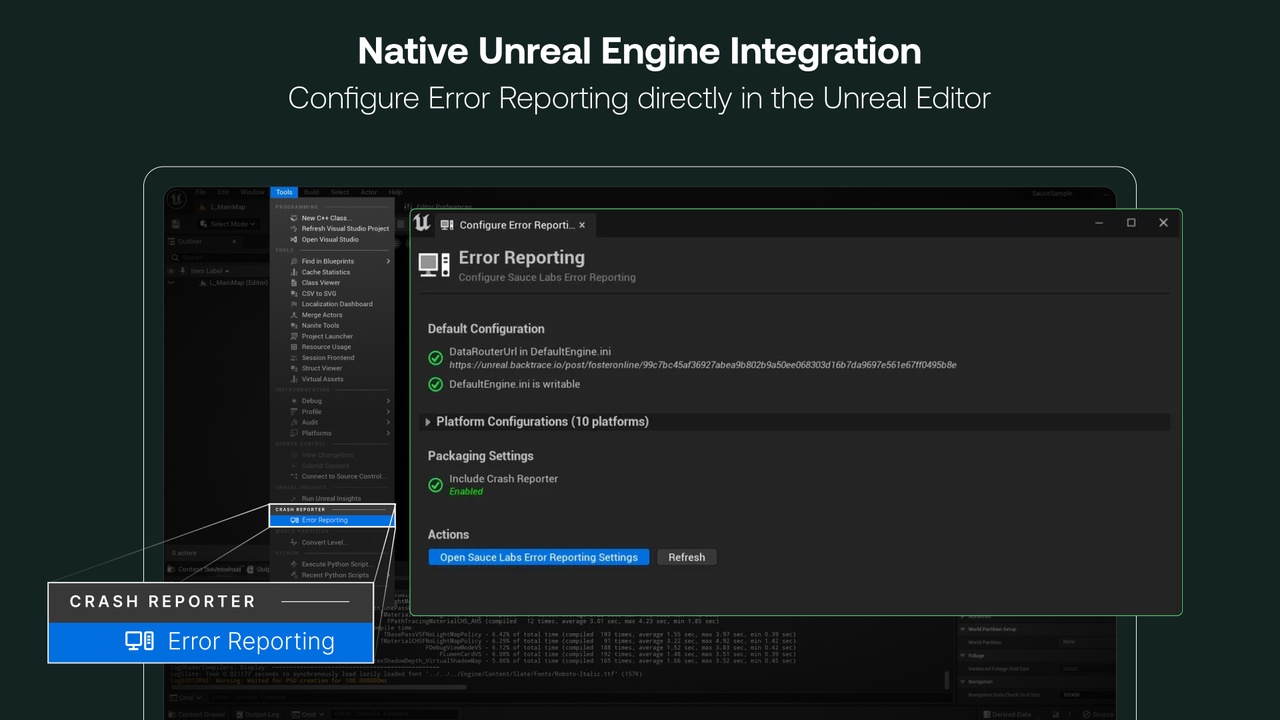Open Recent Python Scripts
The height and width of the screenshot is (720, 1280).
pyautogui.click(x=332, y=575)
